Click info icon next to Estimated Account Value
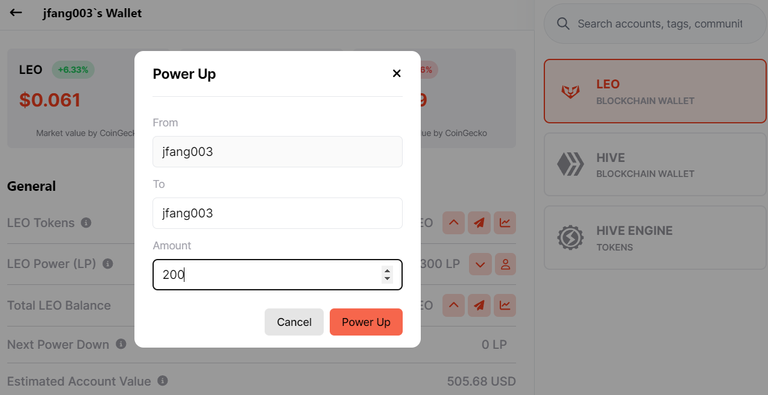Image resolution: width=768 pixels, height=395 pixels. point(163,380)
